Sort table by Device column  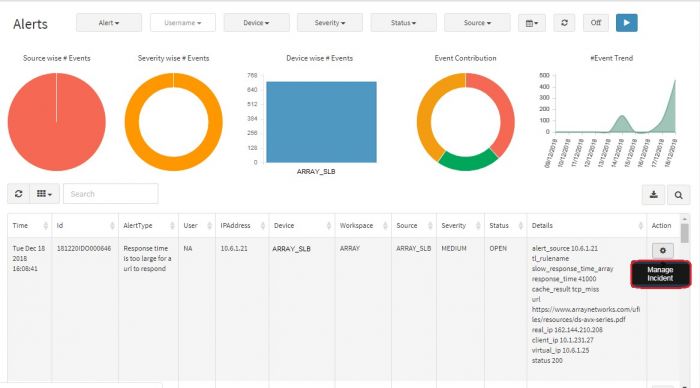pyautogui.click(x=302, y=225)
